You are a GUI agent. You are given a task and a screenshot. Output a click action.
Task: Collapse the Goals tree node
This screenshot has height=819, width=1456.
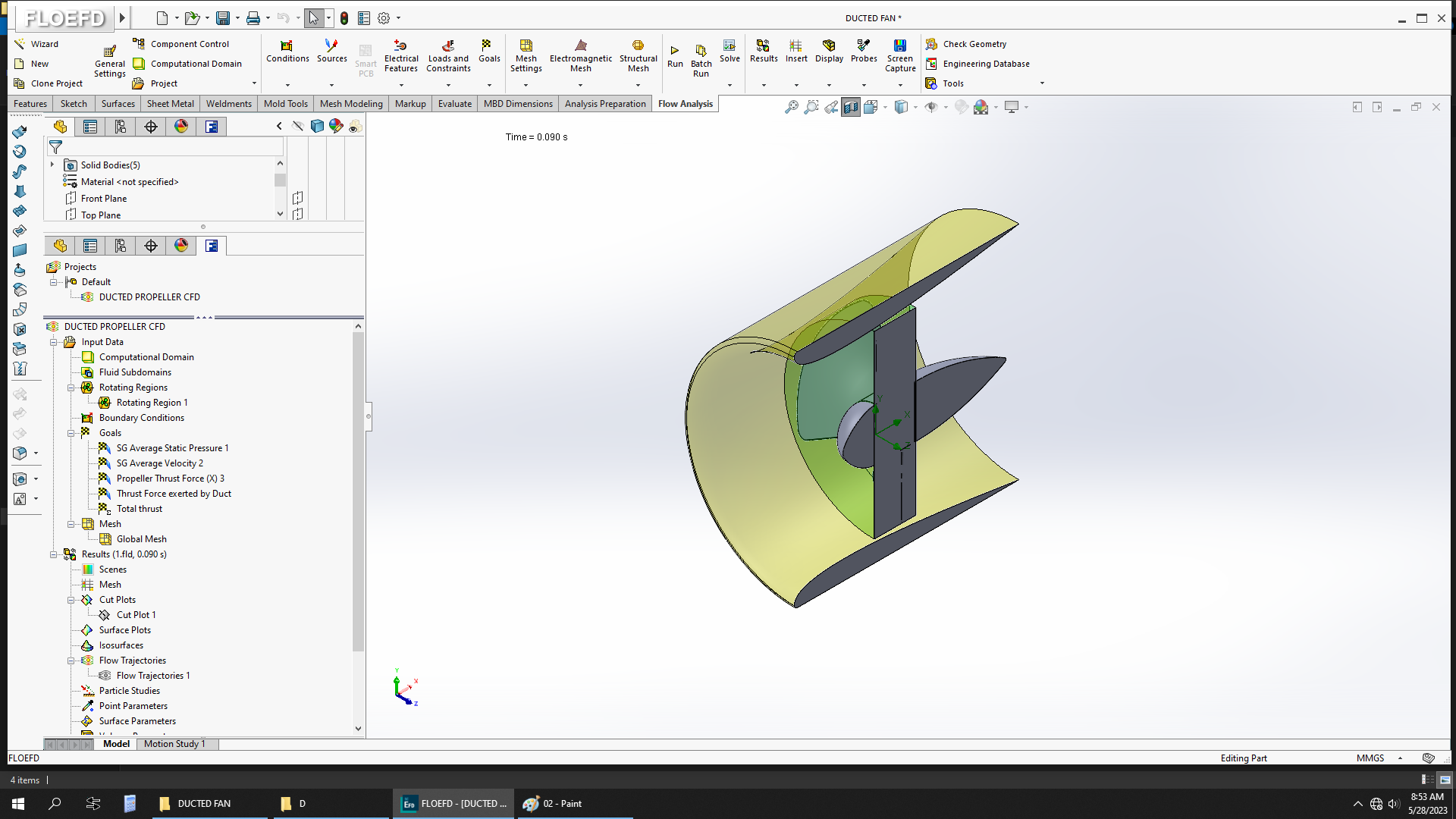coord(71,433)
